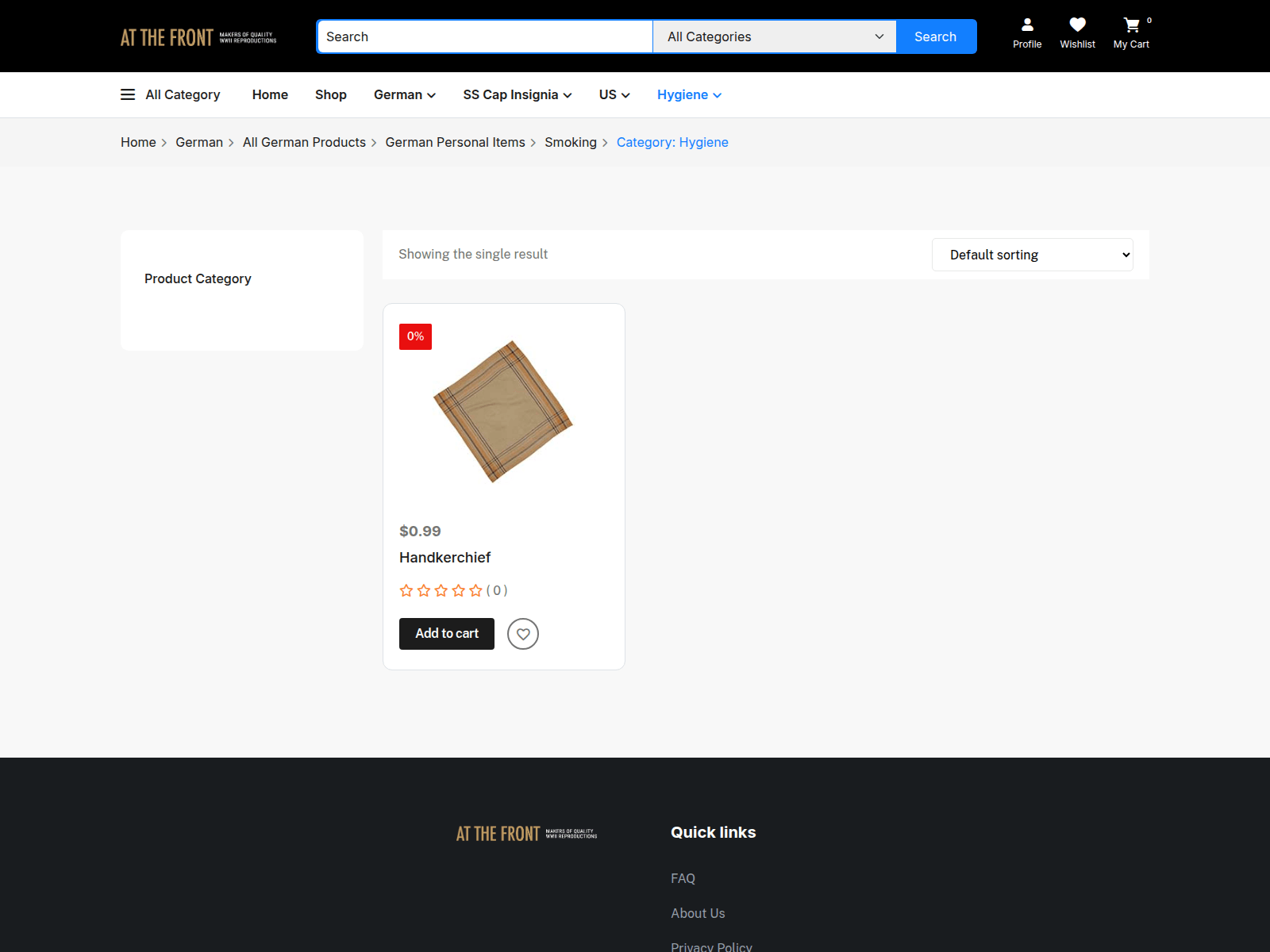This screenshot has width=1270, height=952.
Task: Open My Cart icon in header
Action: [1131, 33]
